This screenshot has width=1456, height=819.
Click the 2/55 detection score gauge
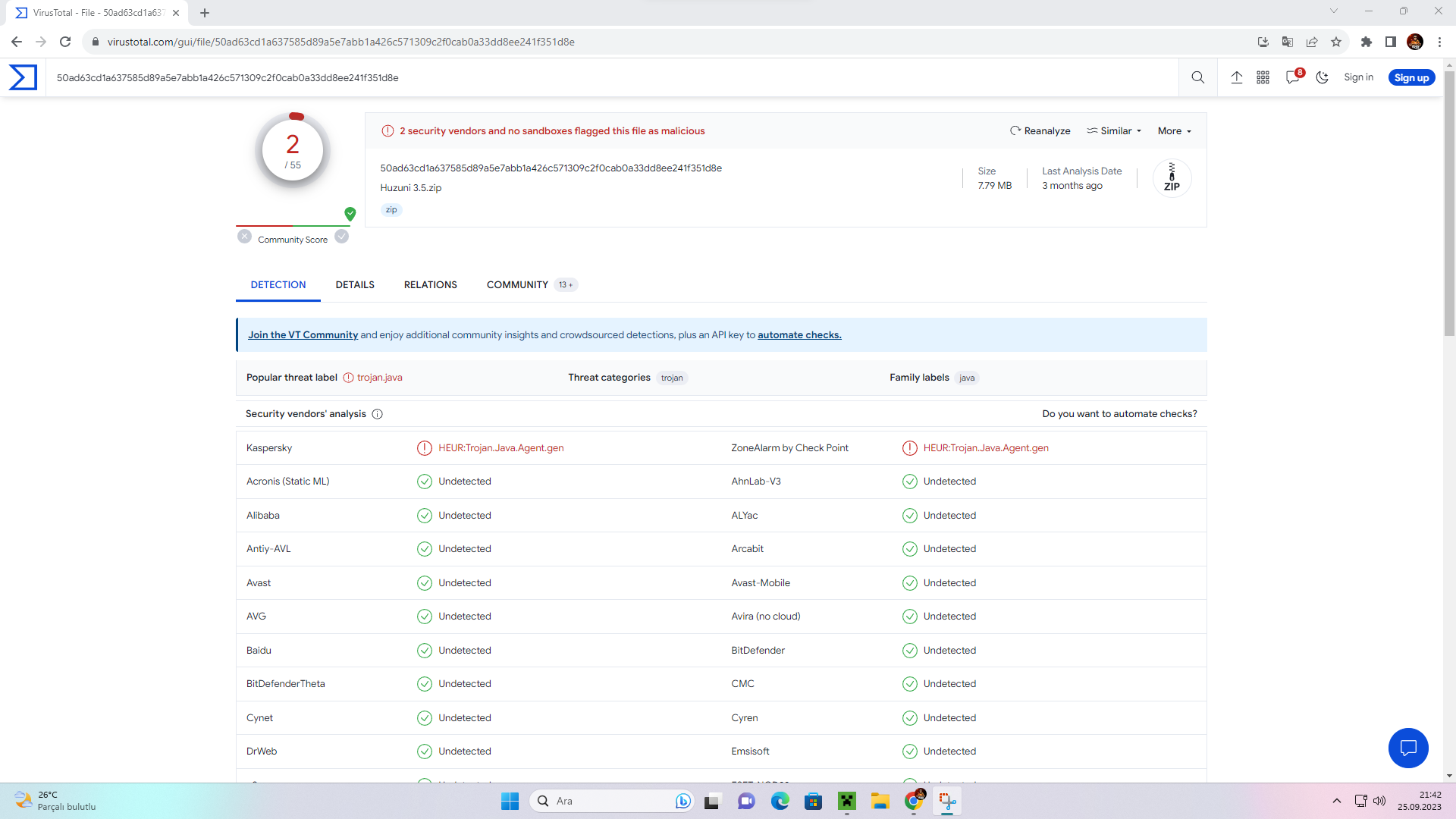pyautogui.click(x=293, y=150)
